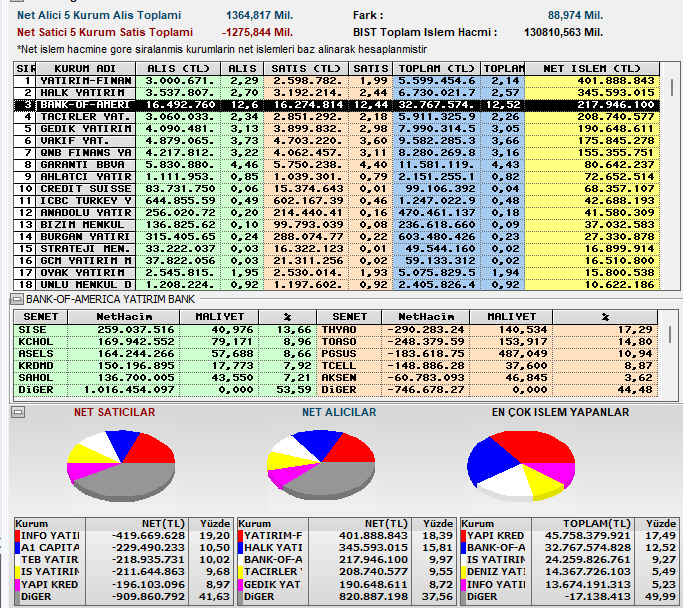The image size is (683, 608).
Task: Select the STRATEJI MEN. row
Action: 336,249
